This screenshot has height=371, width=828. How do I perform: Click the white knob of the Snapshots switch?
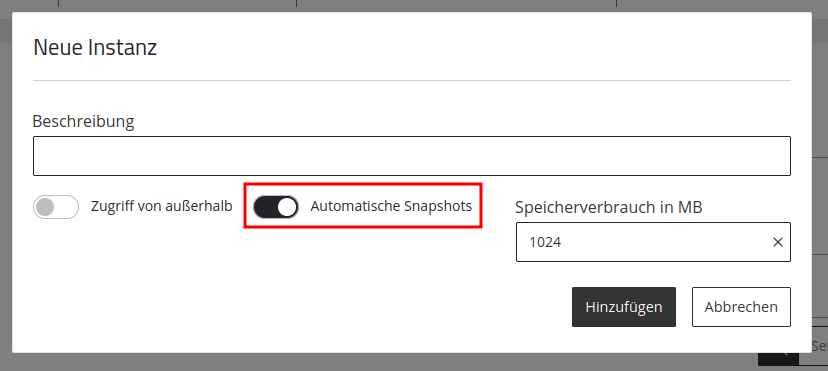tap(287, 207)
